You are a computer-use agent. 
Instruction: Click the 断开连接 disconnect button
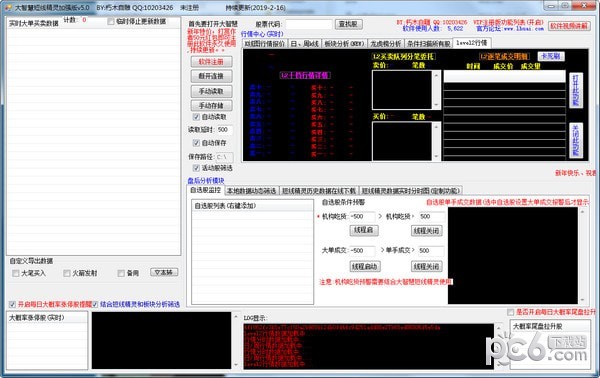[211, 76]
